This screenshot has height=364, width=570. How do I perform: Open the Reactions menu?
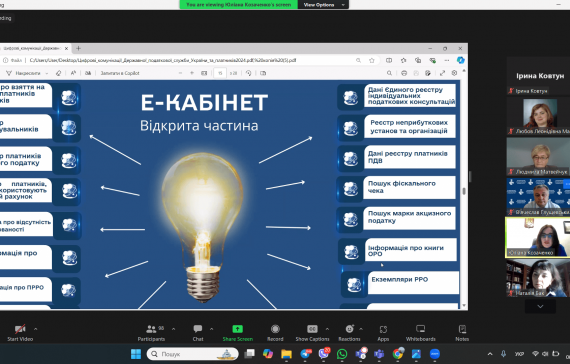[x=349, y=333]
